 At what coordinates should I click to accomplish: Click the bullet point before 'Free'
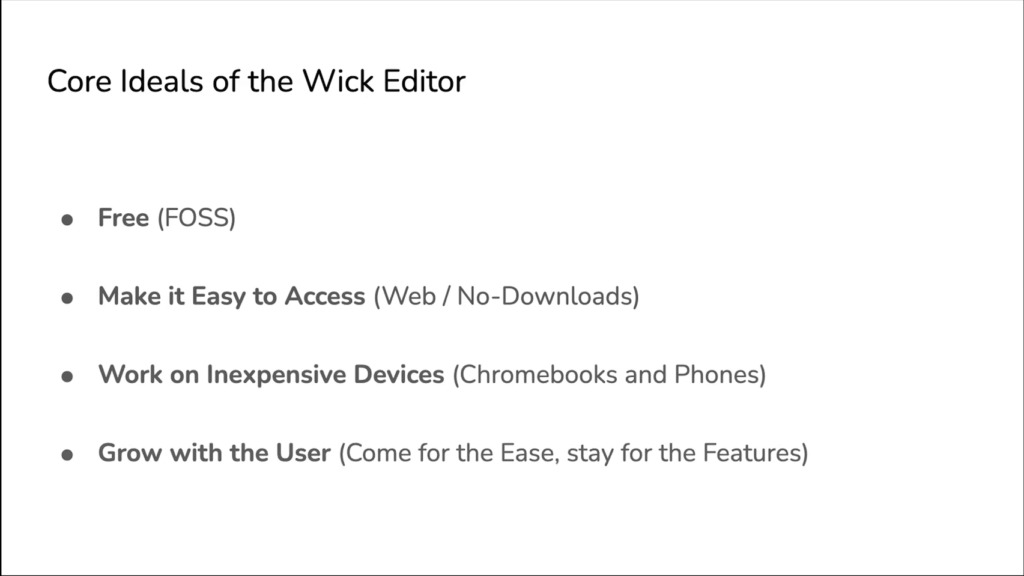(x=67, y=219)
